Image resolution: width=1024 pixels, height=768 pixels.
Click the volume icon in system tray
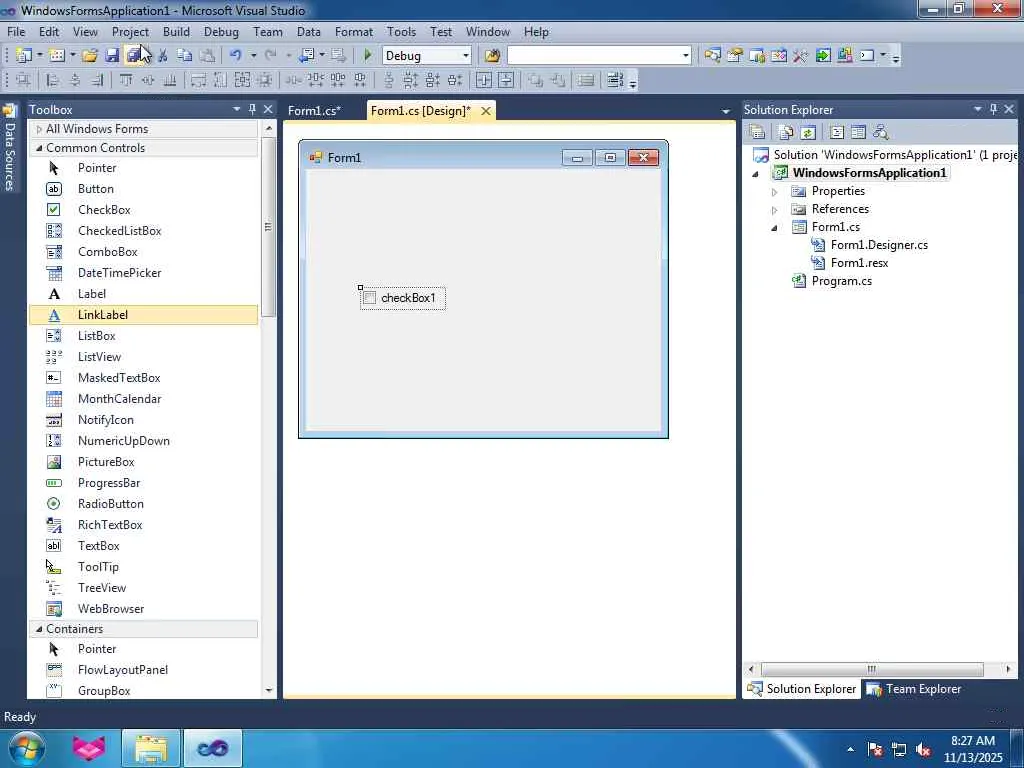[x=923, y=749]
